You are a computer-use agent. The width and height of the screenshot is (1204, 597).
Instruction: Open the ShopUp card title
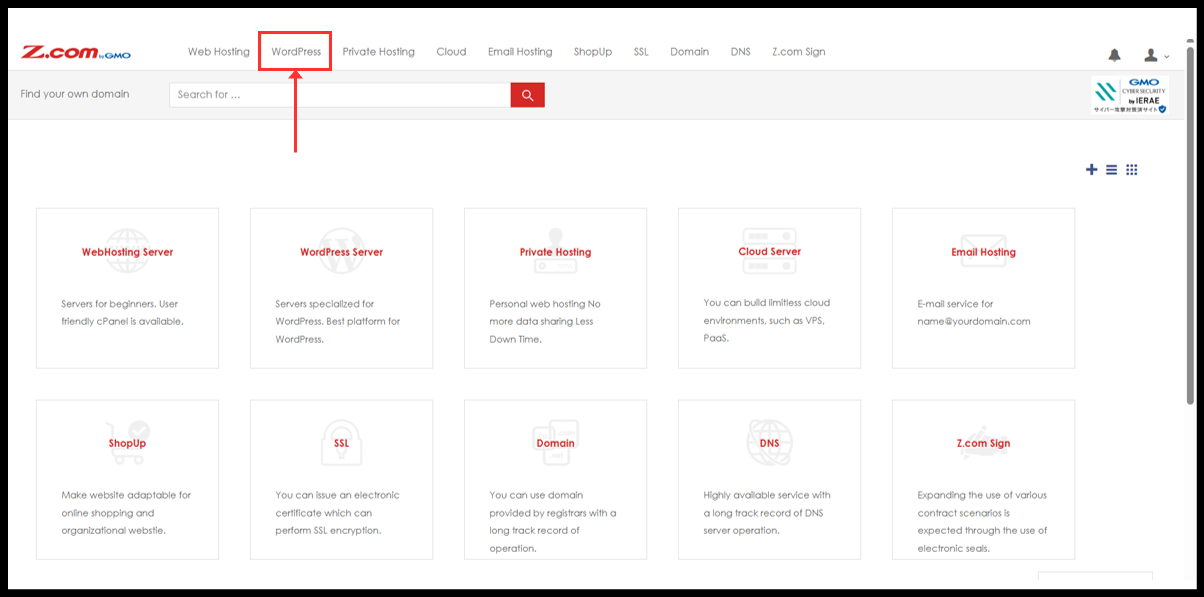tap(127, 444)
